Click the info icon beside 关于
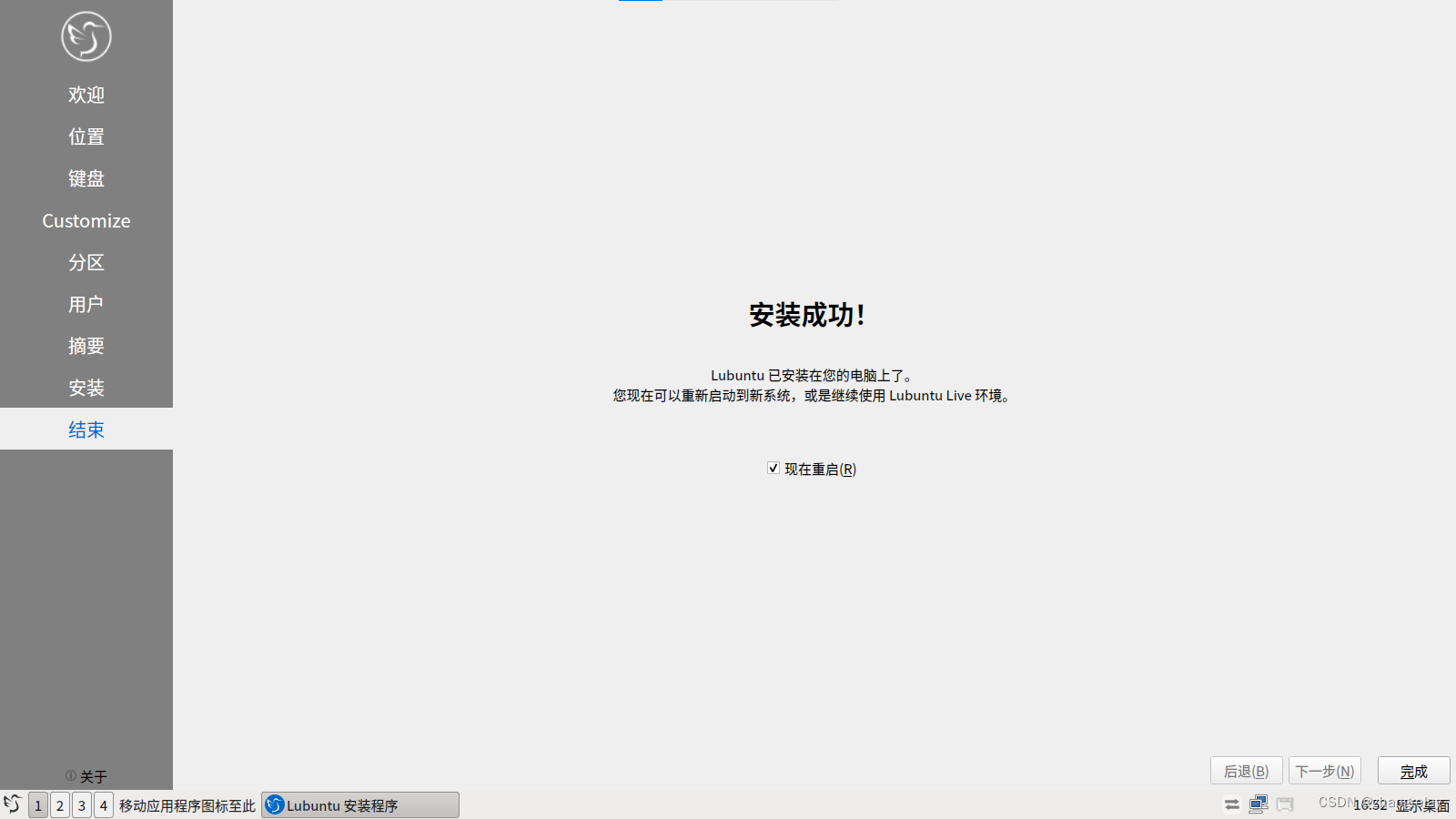Screen dimensions: 1456x819 click(70, 775)
